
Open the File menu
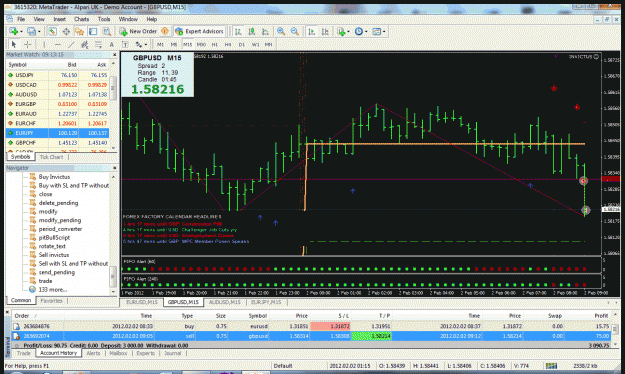click(21, 19)
